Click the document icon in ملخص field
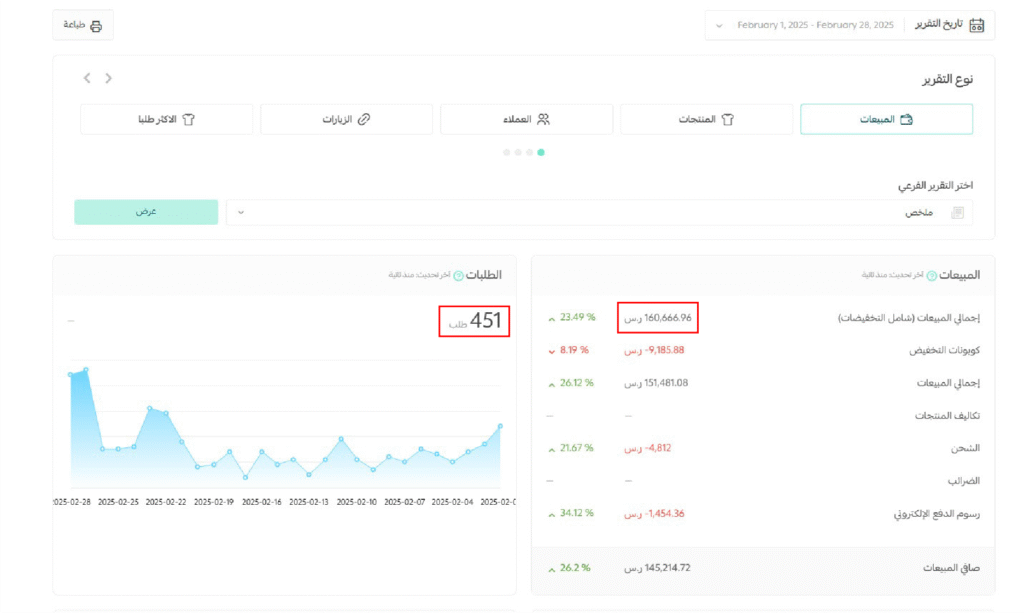1024x613 pixels. point(957,213)
